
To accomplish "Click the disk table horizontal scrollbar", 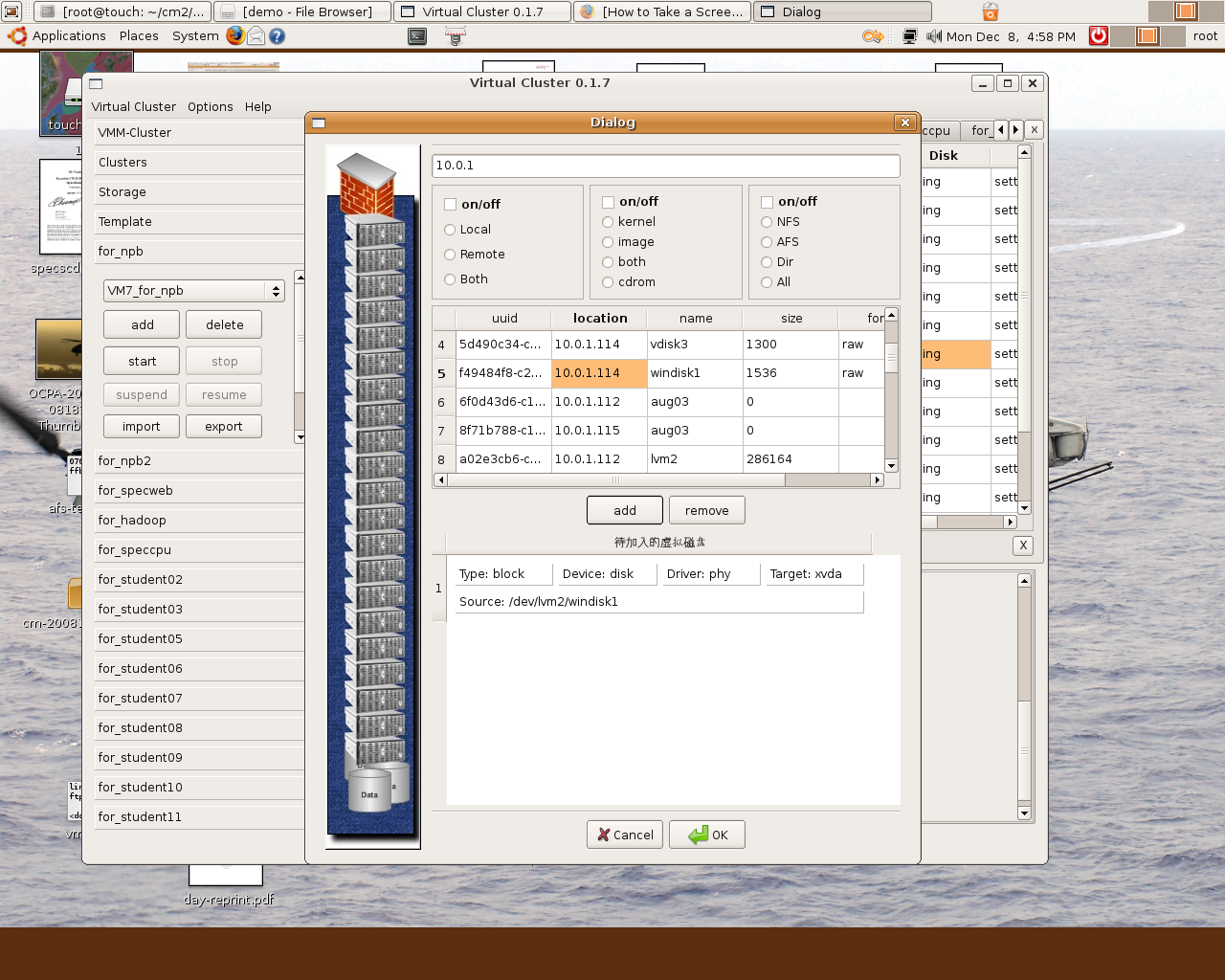I will 615,480.
